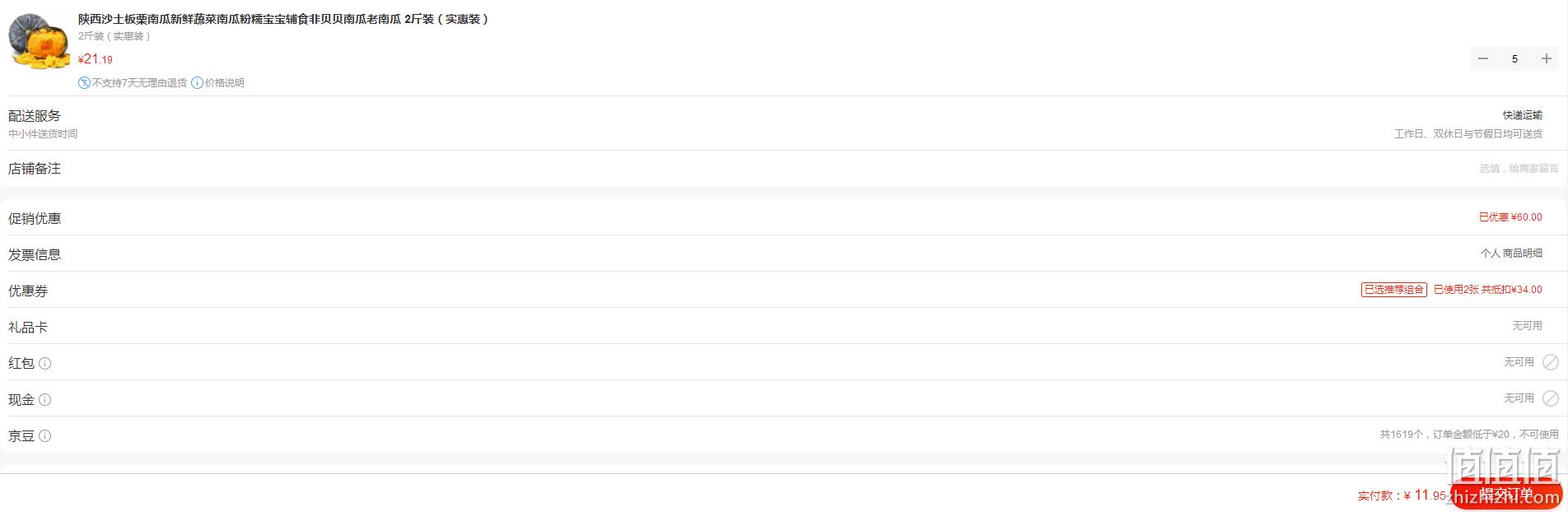Decrease quantity with minus button
The image size is (1568, 512).
pos(1483,58)
